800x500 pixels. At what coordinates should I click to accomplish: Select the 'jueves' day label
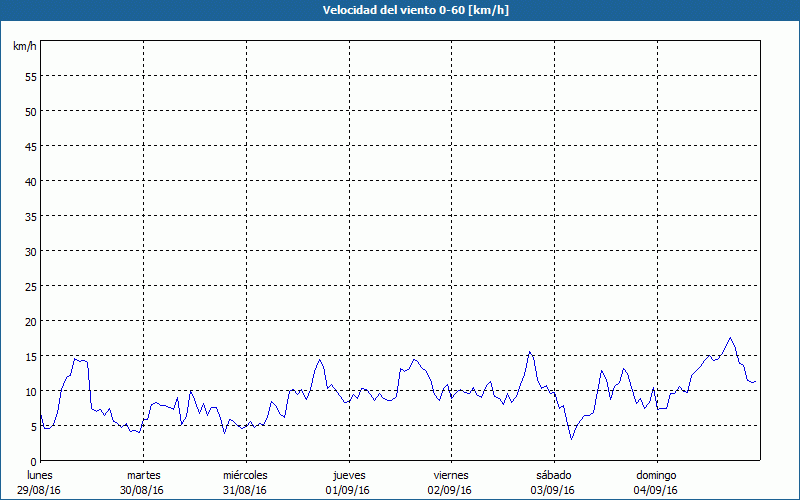[349, 475]
